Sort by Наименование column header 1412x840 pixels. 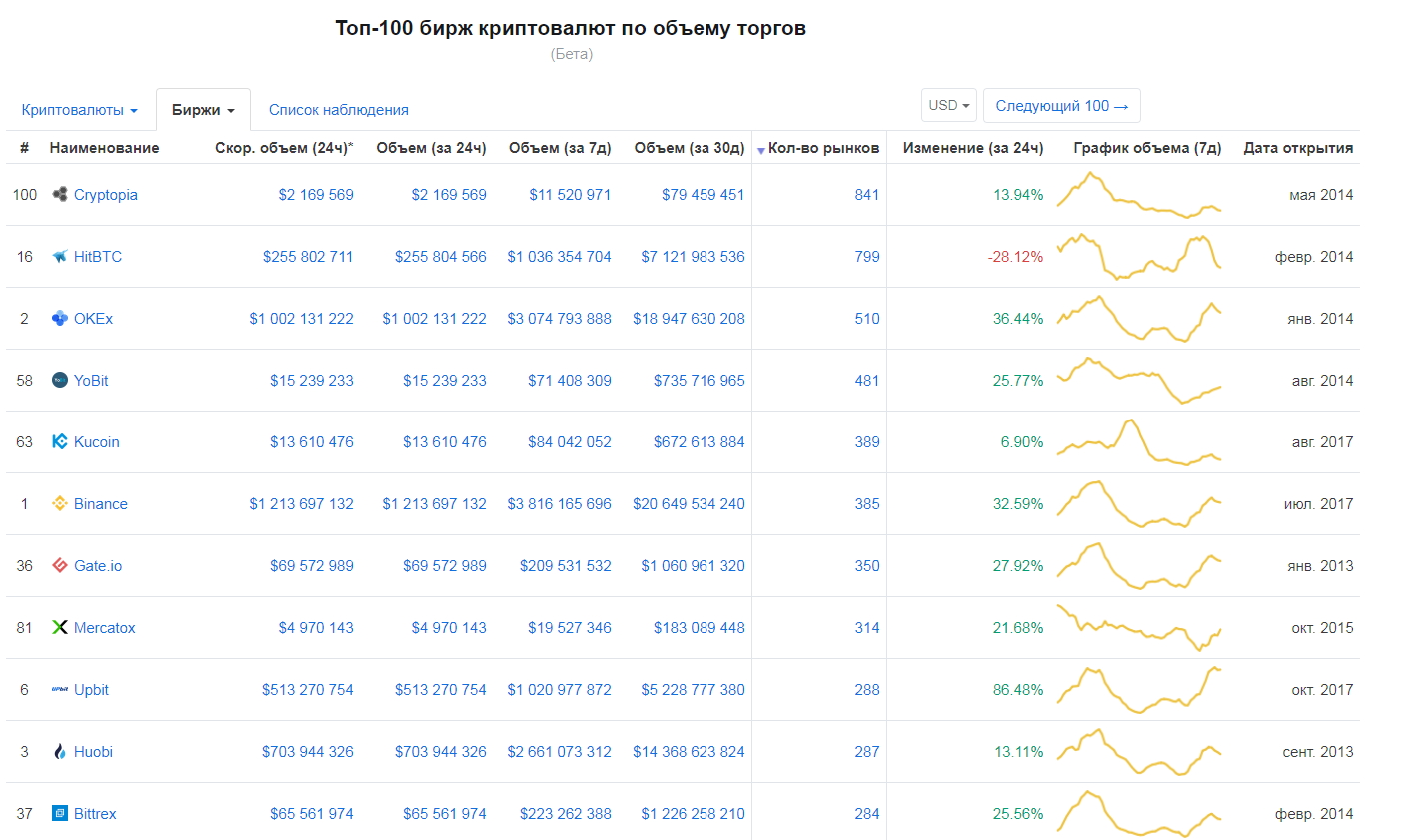(104, 148)
